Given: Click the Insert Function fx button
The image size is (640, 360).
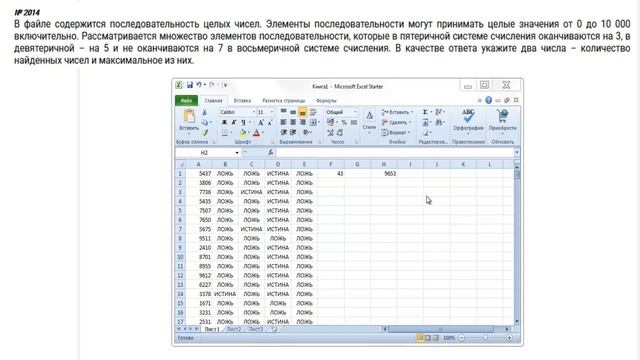Looking at the screenshot, I should point(270,153).
